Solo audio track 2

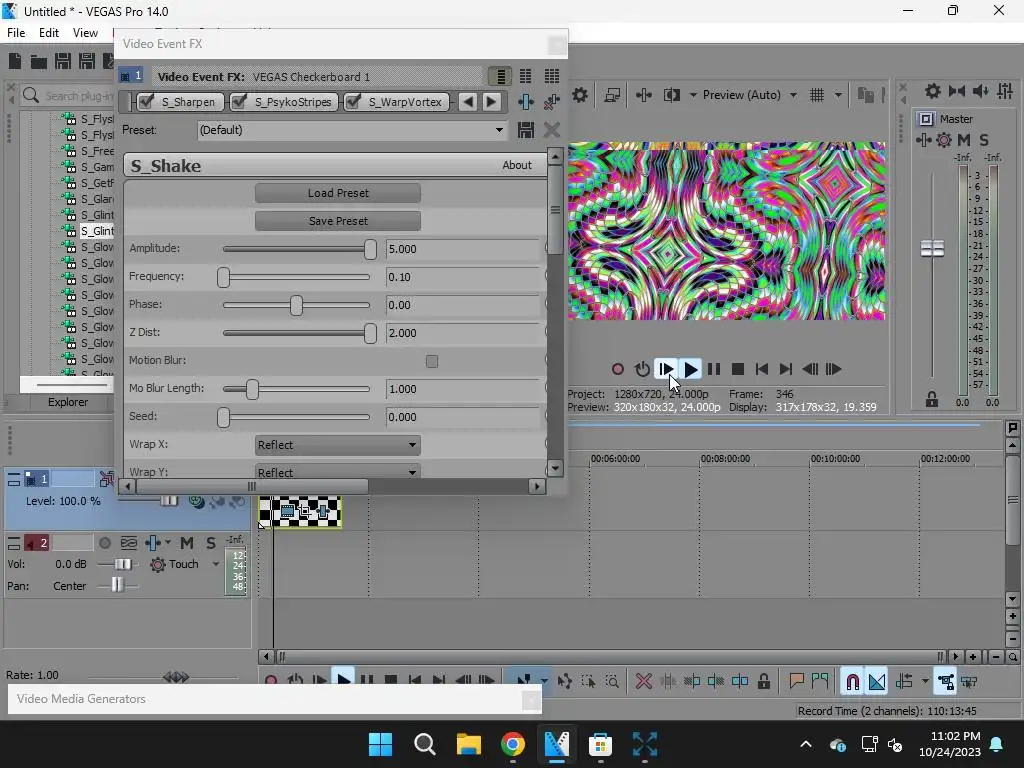211,543
